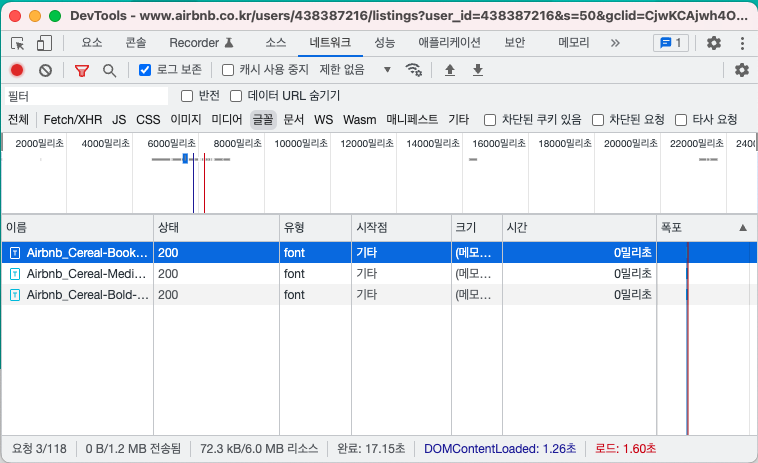Select 전체 resource type filter
The image size is (758, 463).
[x=18, y=120]
